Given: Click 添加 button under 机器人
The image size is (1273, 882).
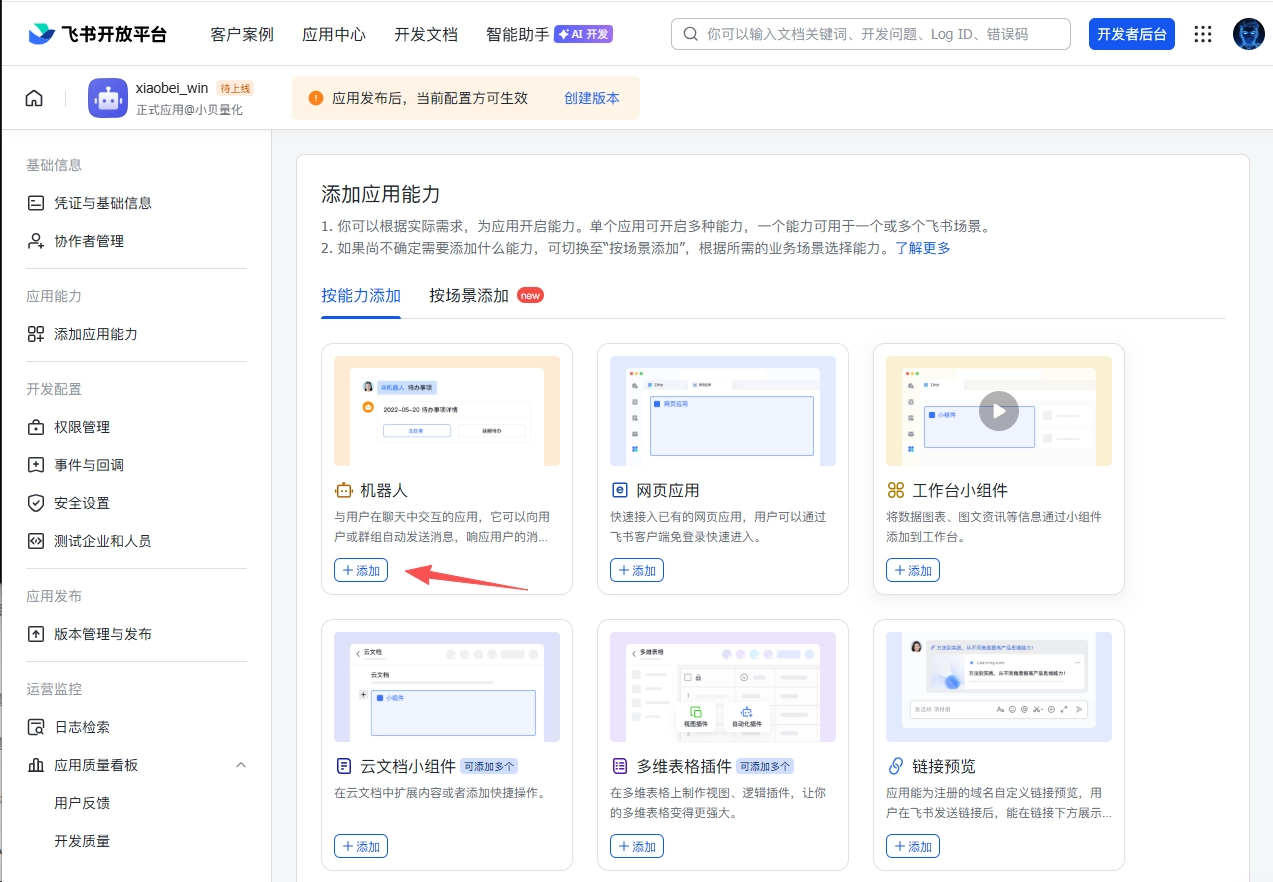Looking at the screenshot, I should [361, 570].
